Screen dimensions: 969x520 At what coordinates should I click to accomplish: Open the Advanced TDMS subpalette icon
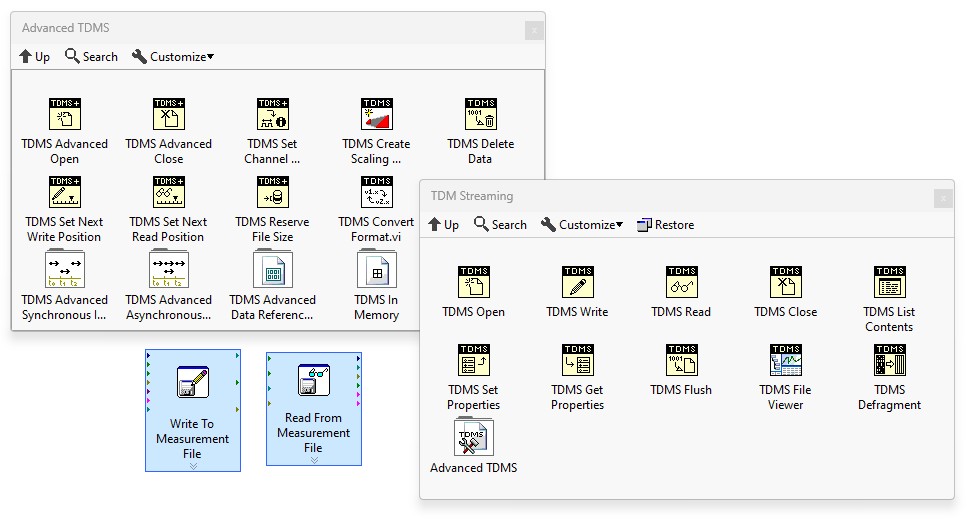[x=474, y=437]
